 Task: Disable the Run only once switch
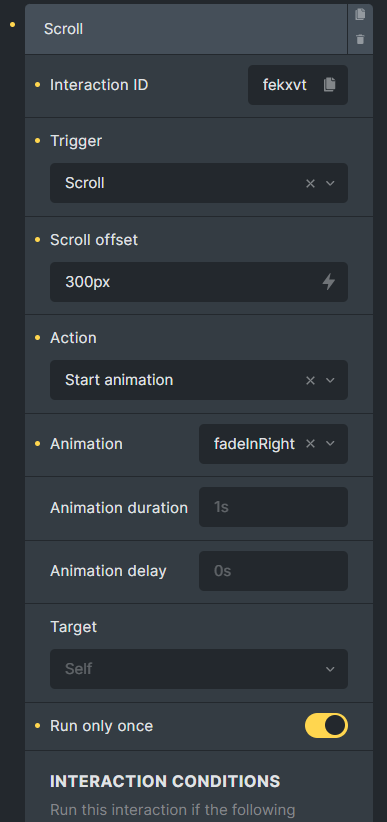pyautogui.click(x=326, y=726)
